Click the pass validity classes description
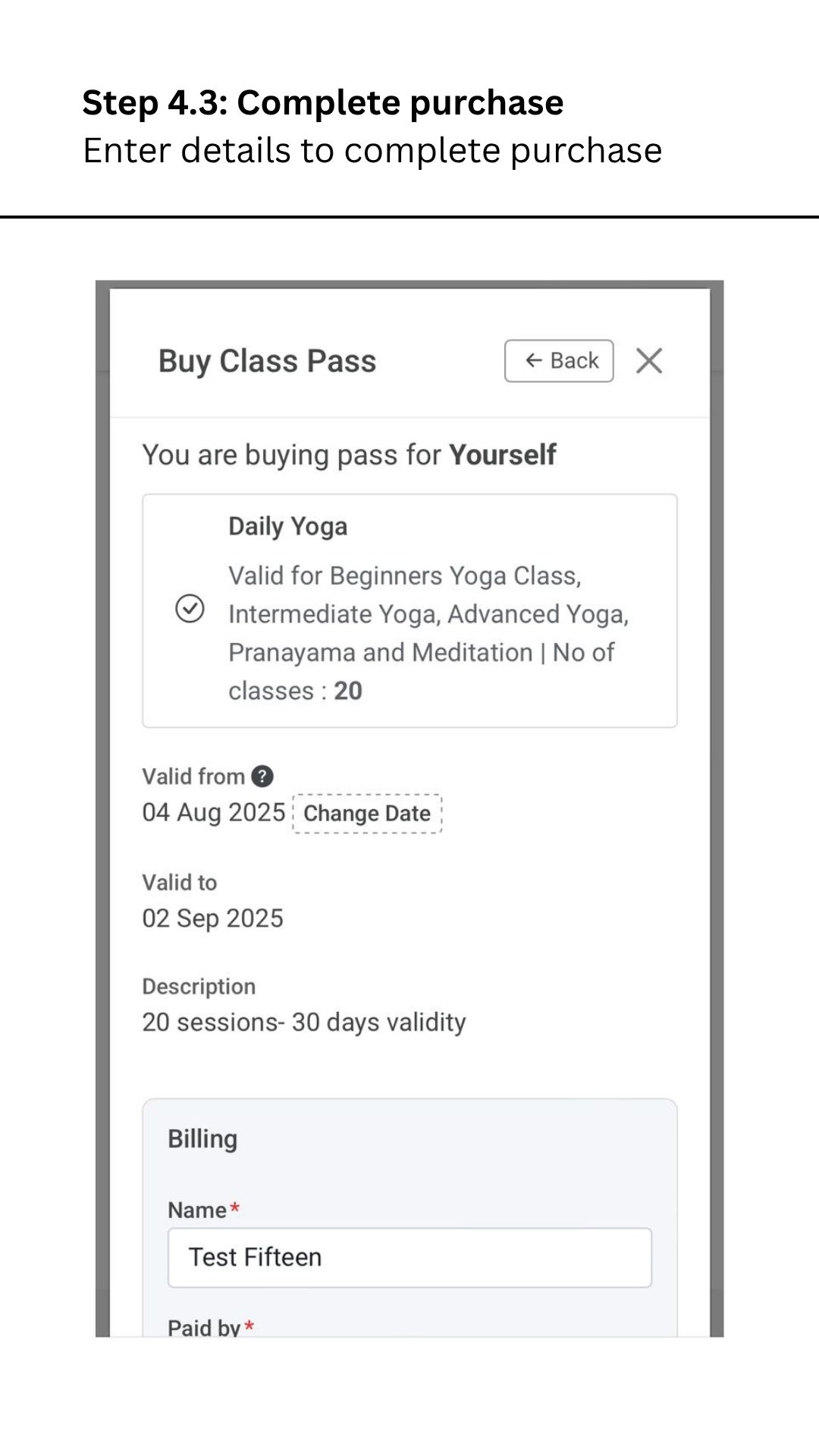This screenshot has height=1456, width=819. (428, 633)
